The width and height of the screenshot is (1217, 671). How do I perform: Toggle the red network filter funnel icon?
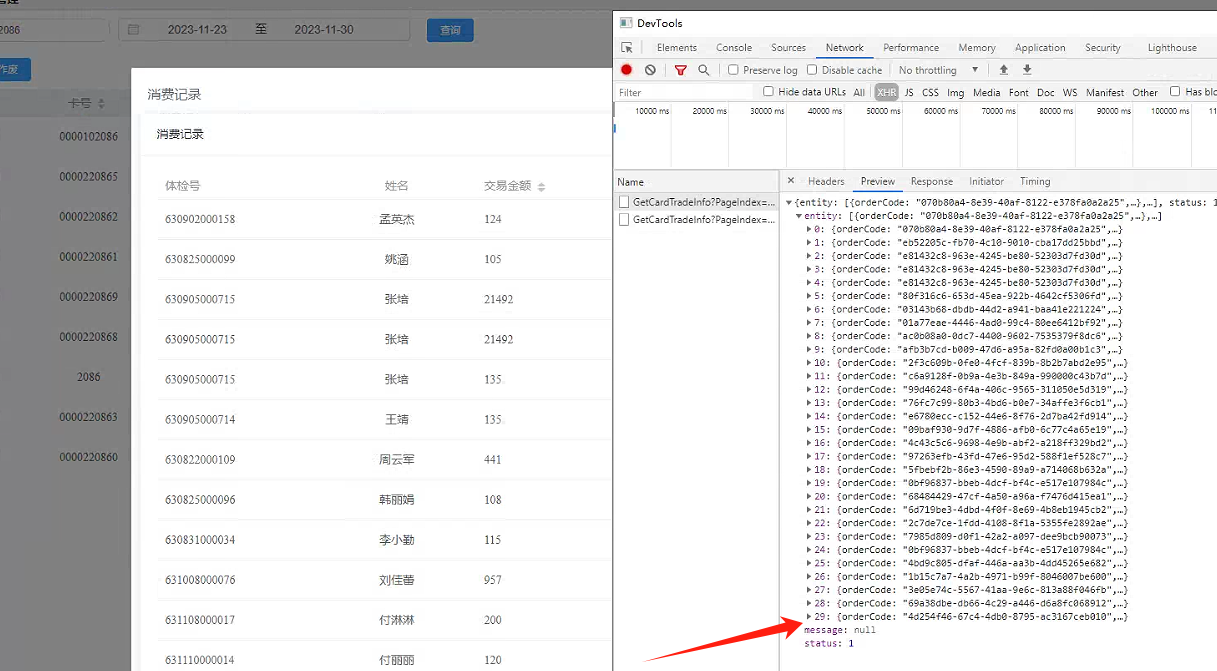point(681,70)
